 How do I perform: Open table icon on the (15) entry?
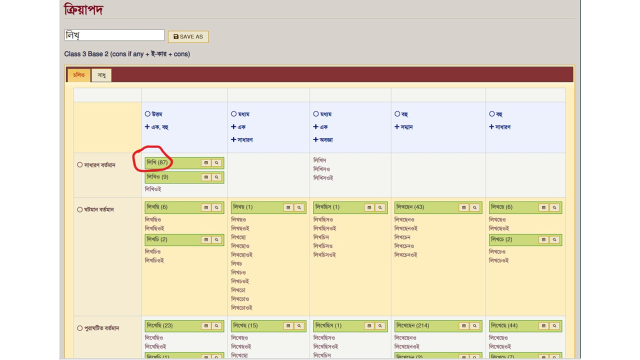(x=289, y=326)
